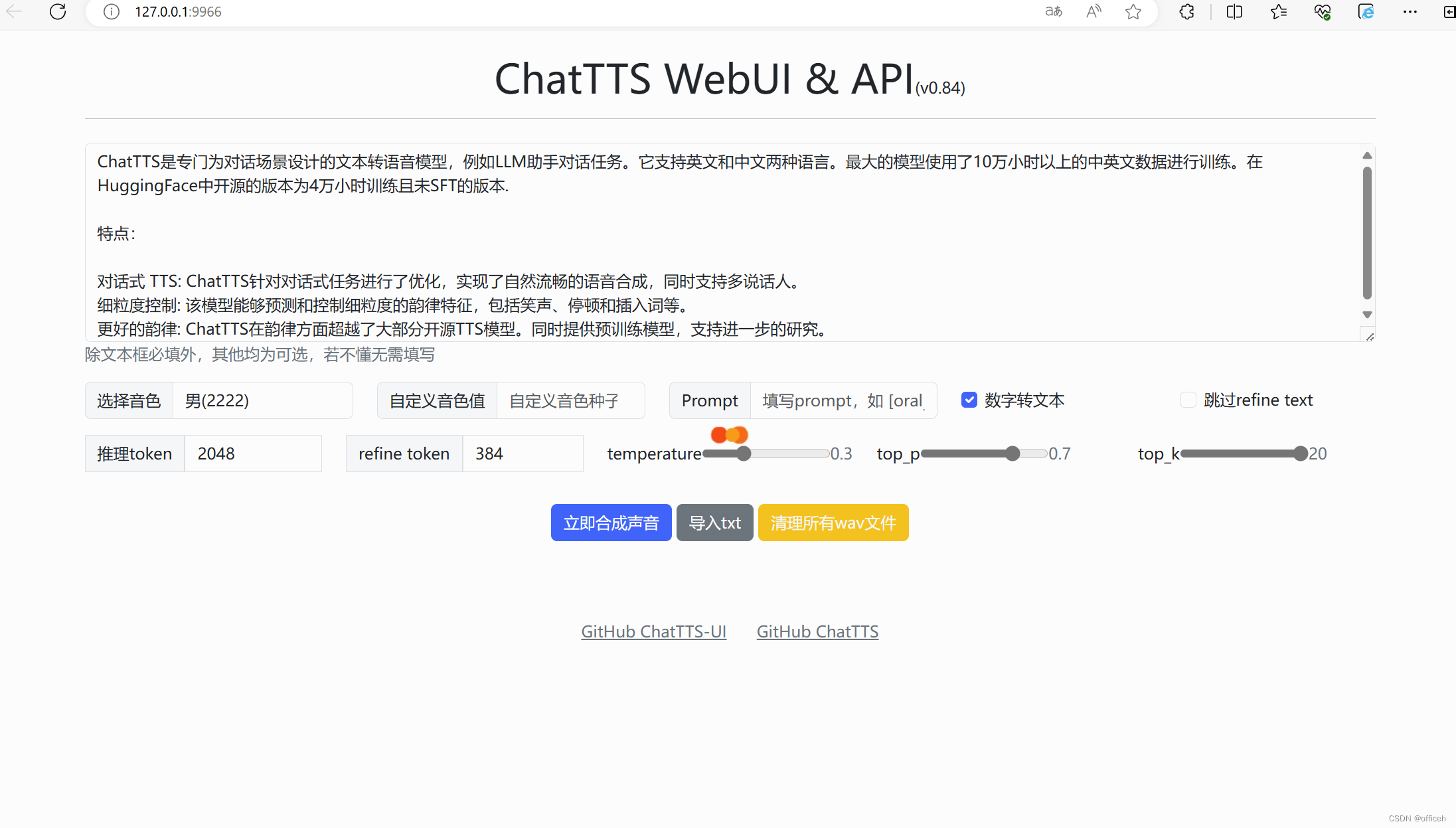Viewport: 1456px width, 828px height.
Task: Open the Favorites list
Action: point(1279,11)
